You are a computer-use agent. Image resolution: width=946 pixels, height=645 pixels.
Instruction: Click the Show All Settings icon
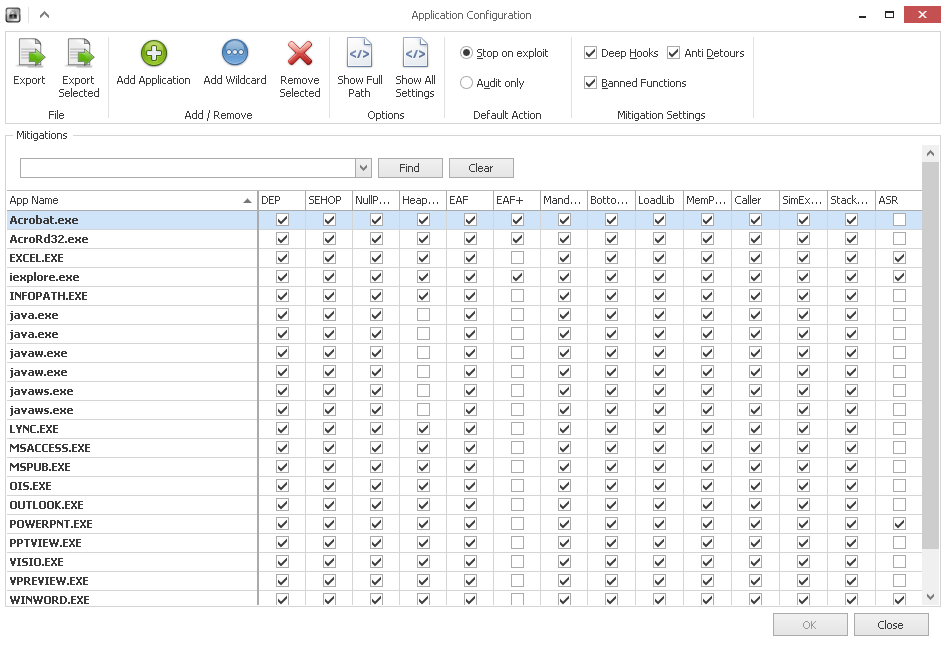[415, 54]
